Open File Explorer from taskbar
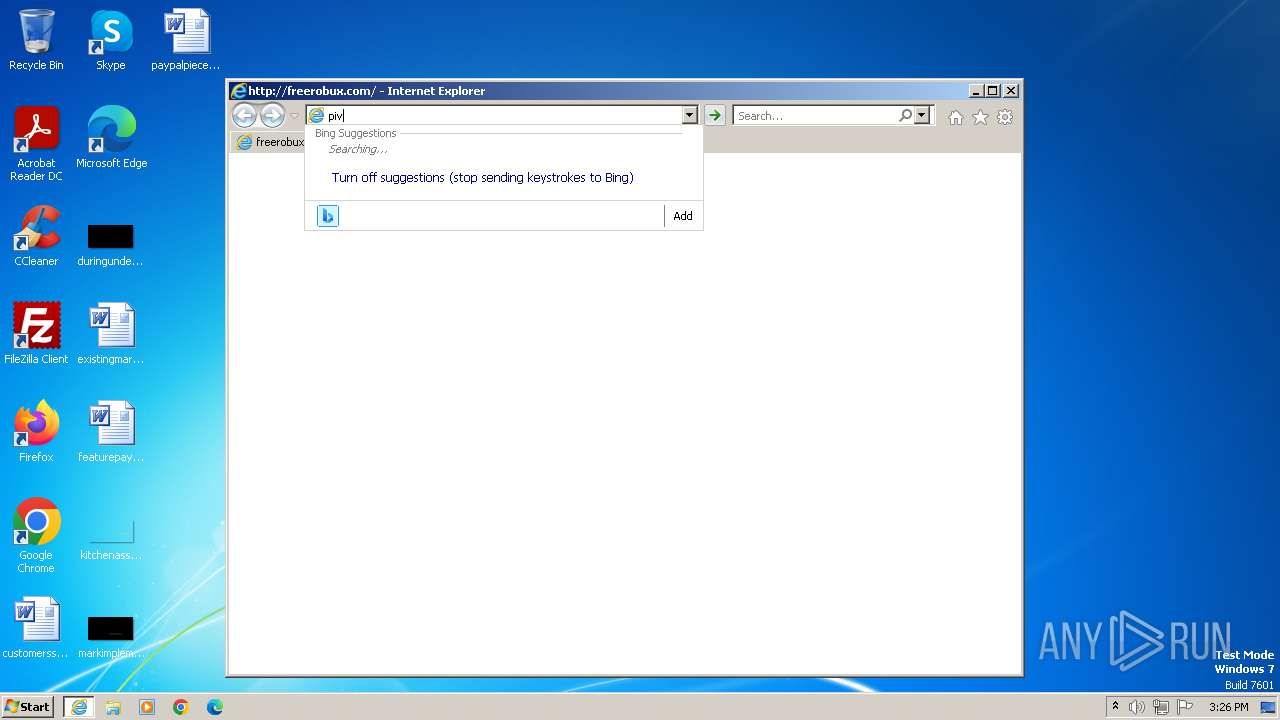The image size is (1280, 720). (113, 707)
